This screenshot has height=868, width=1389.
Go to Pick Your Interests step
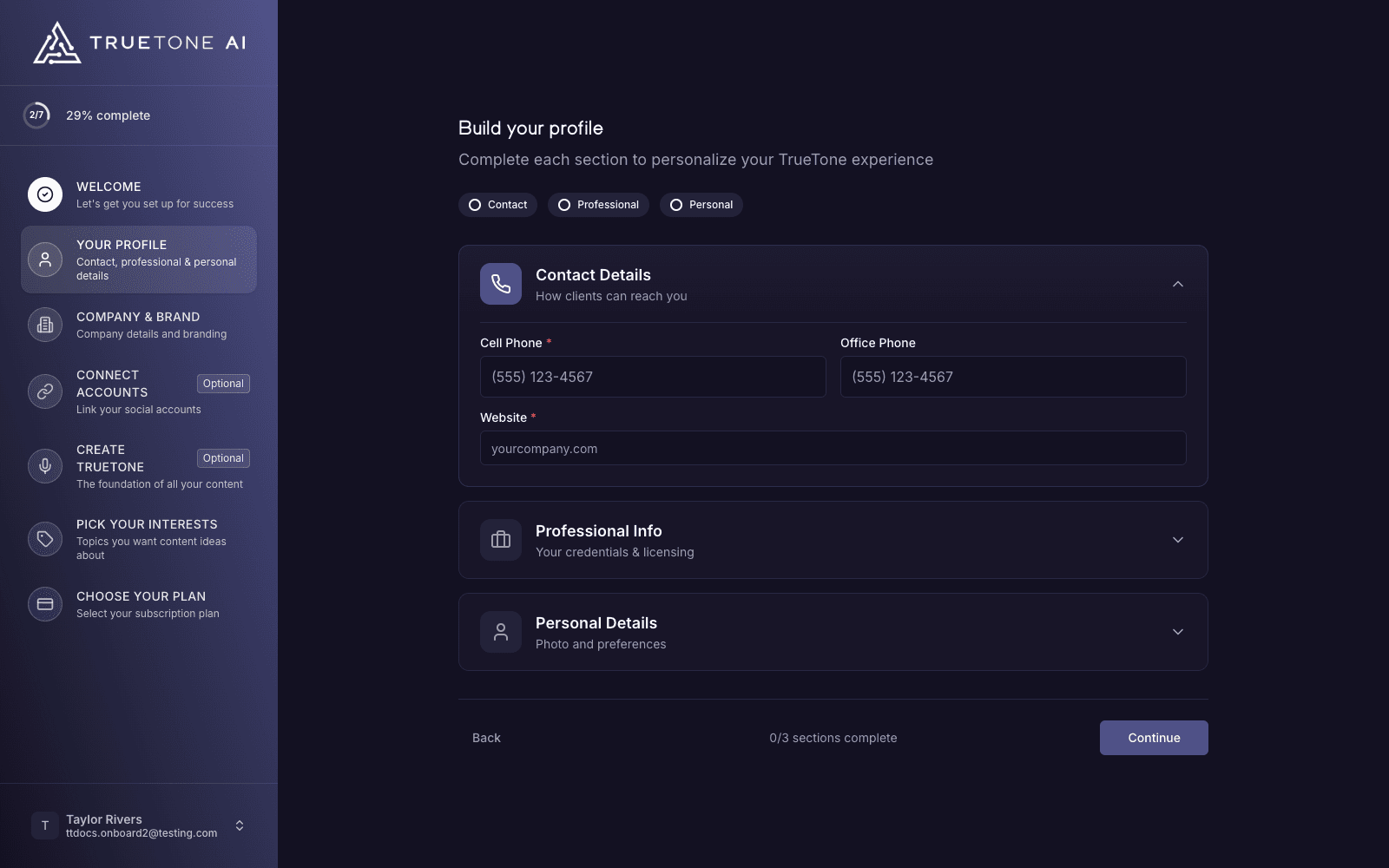pyautogui.click(x=139, y=539)
